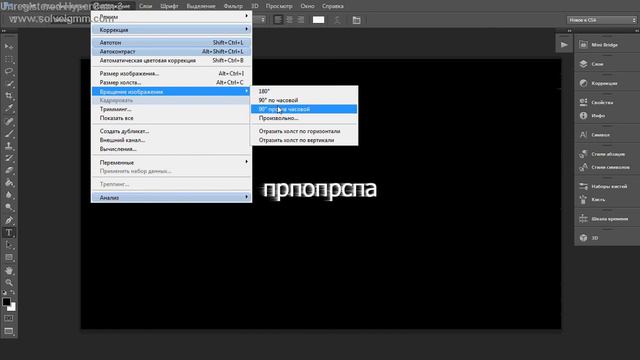Viewport: 640px width, 360px height.
Task: Click the Actions play button panel icon
Action: click(x=564, y=44)
